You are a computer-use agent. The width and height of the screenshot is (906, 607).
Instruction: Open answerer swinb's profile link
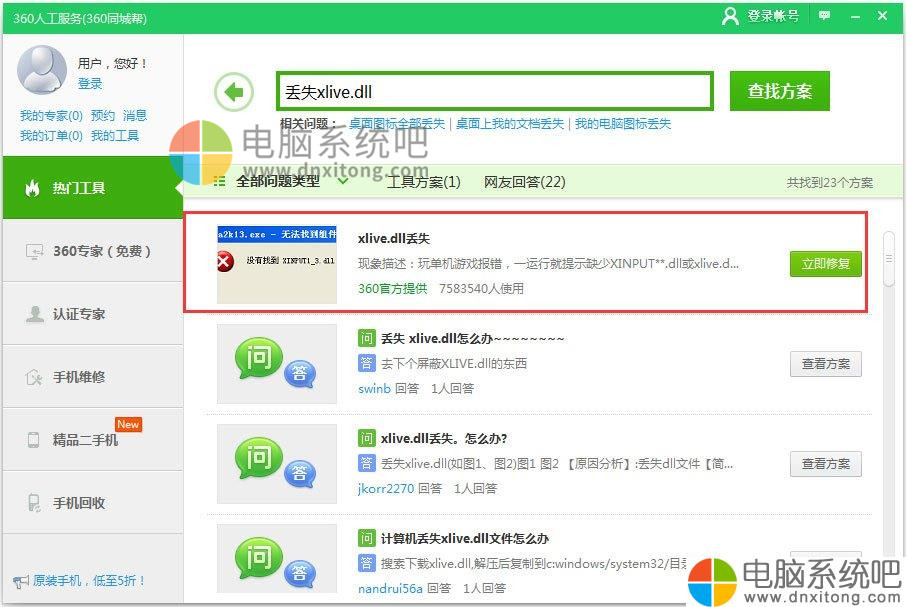(x=374, y=389)
